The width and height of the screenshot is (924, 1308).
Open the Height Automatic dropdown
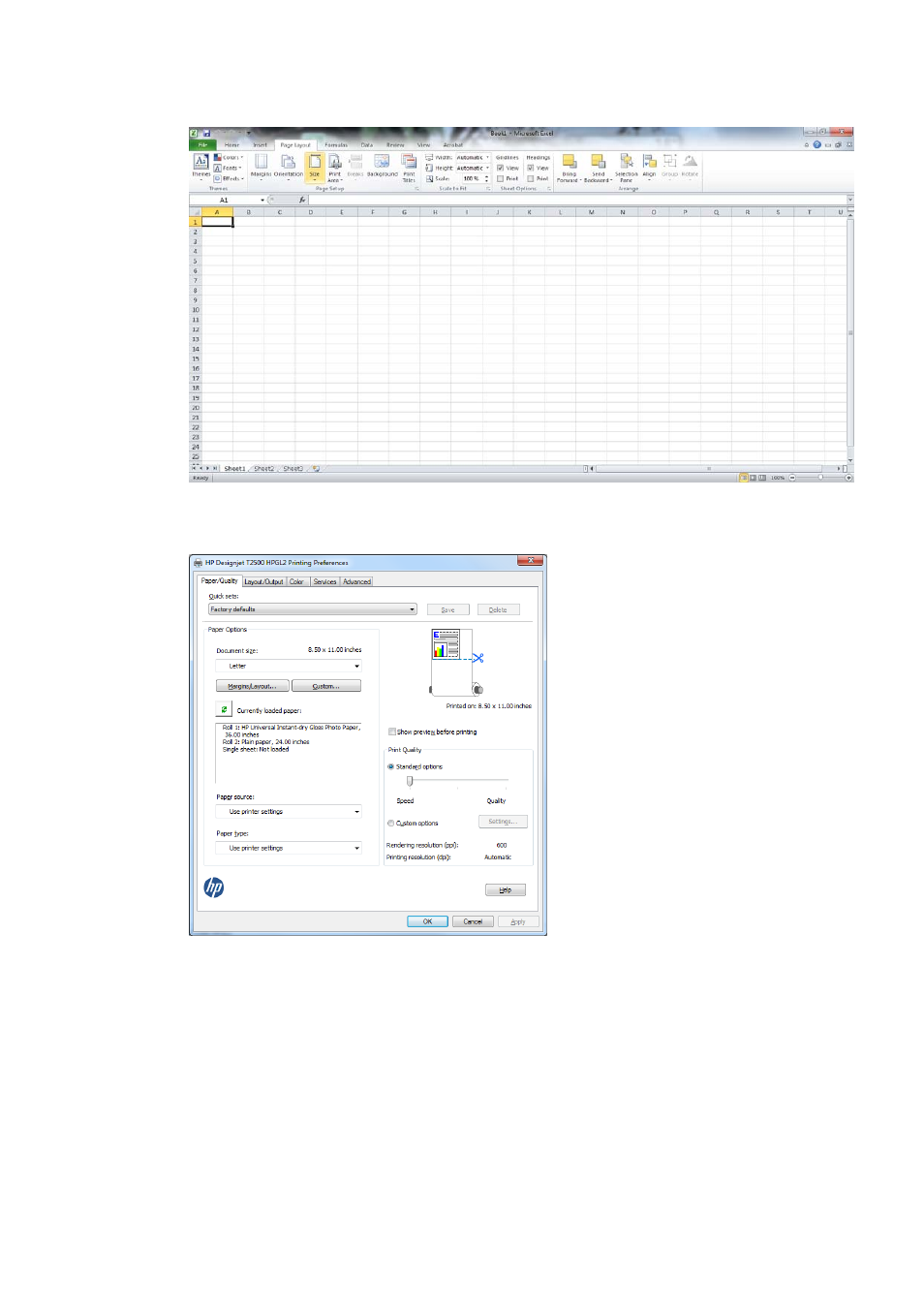pos(473,168)
